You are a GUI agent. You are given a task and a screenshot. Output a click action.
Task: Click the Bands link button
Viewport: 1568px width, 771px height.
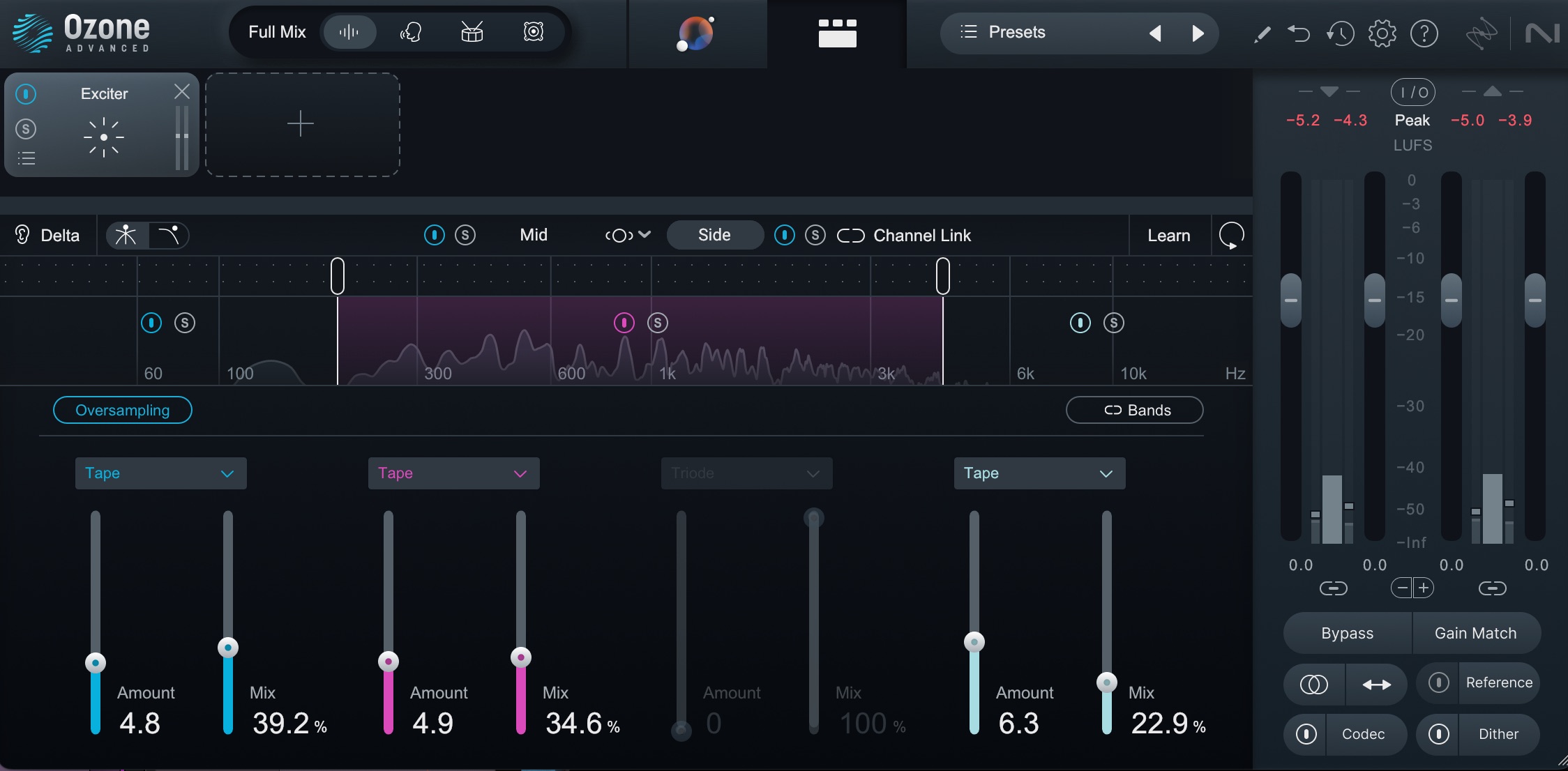[1135, 410]
